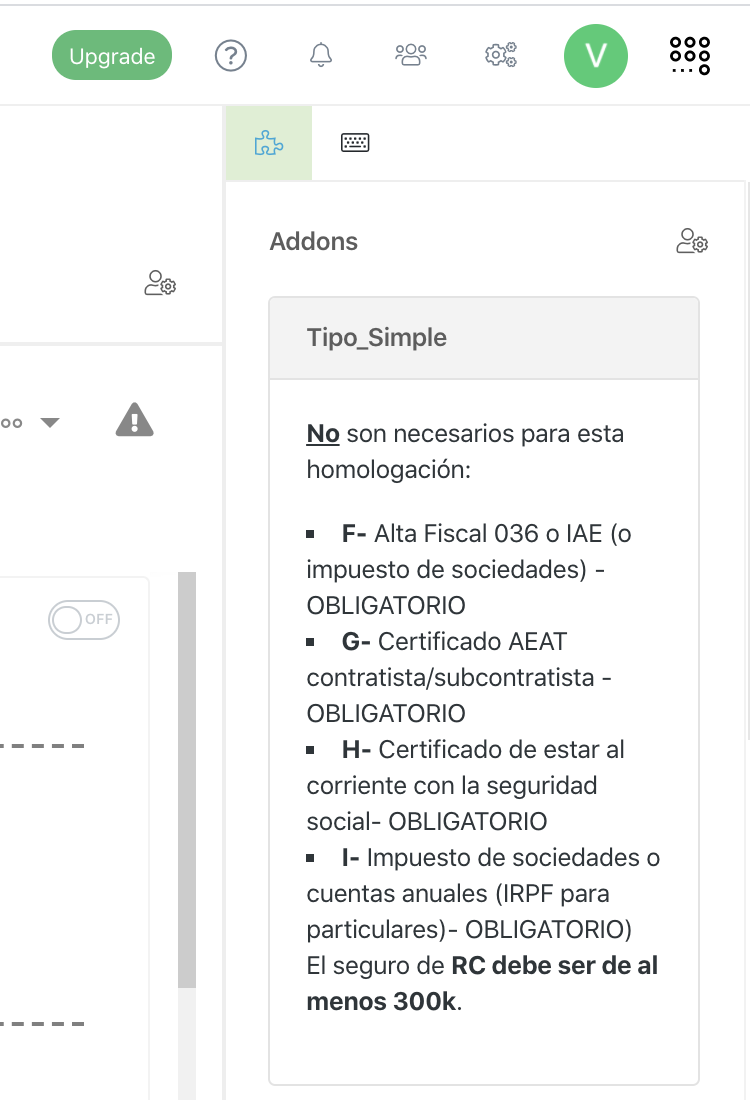
Task: Click the green Upgrade button
Action: point(112,56)
